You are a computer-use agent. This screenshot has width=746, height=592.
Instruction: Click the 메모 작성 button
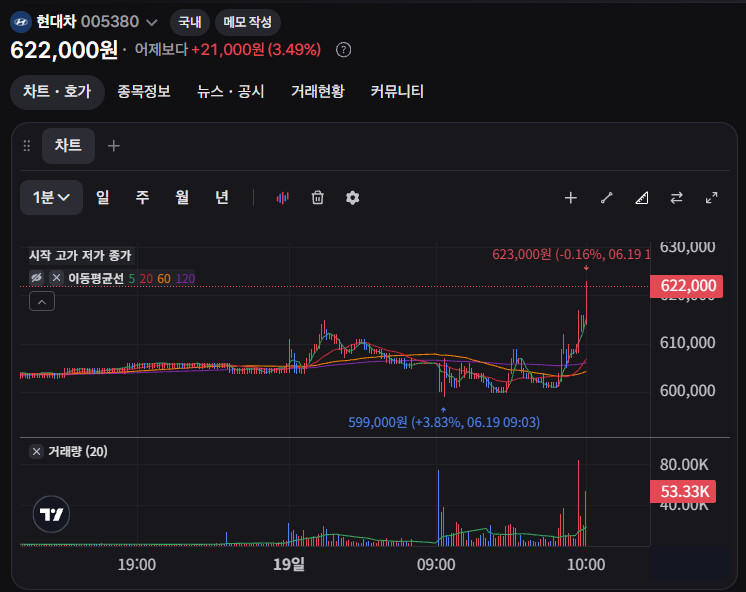tap(247, 22)
